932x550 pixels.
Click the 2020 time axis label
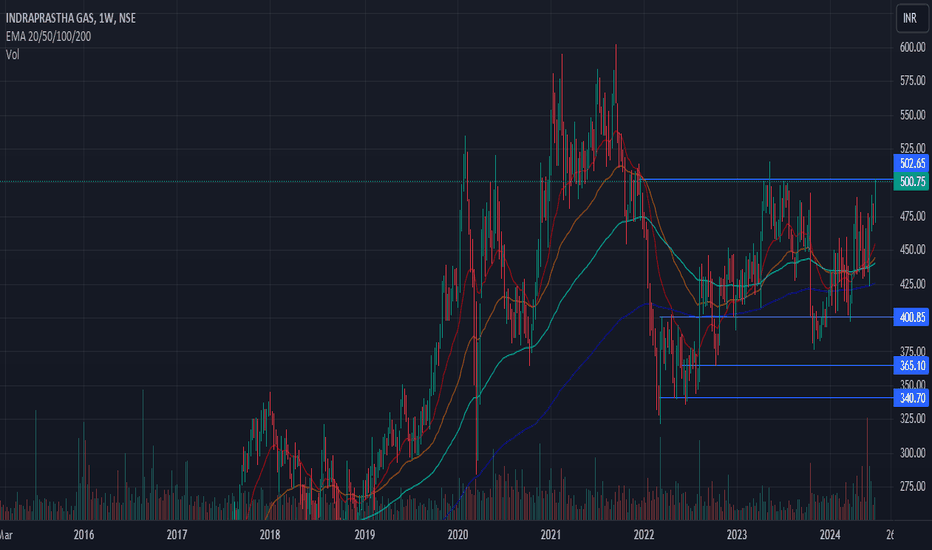[458, 535]
